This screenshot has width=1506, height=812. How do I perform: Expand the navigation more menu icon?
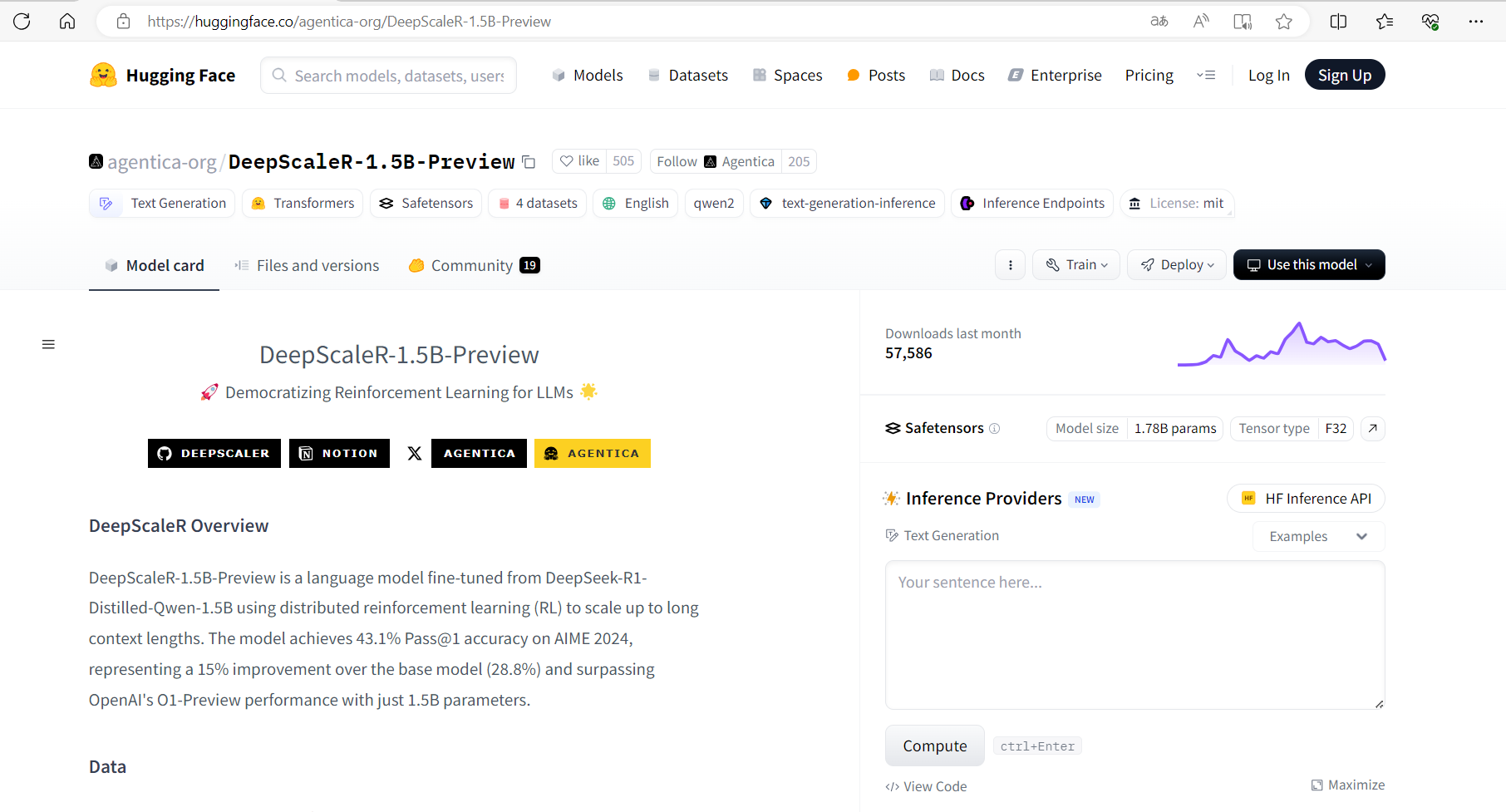pos(1206,76)
